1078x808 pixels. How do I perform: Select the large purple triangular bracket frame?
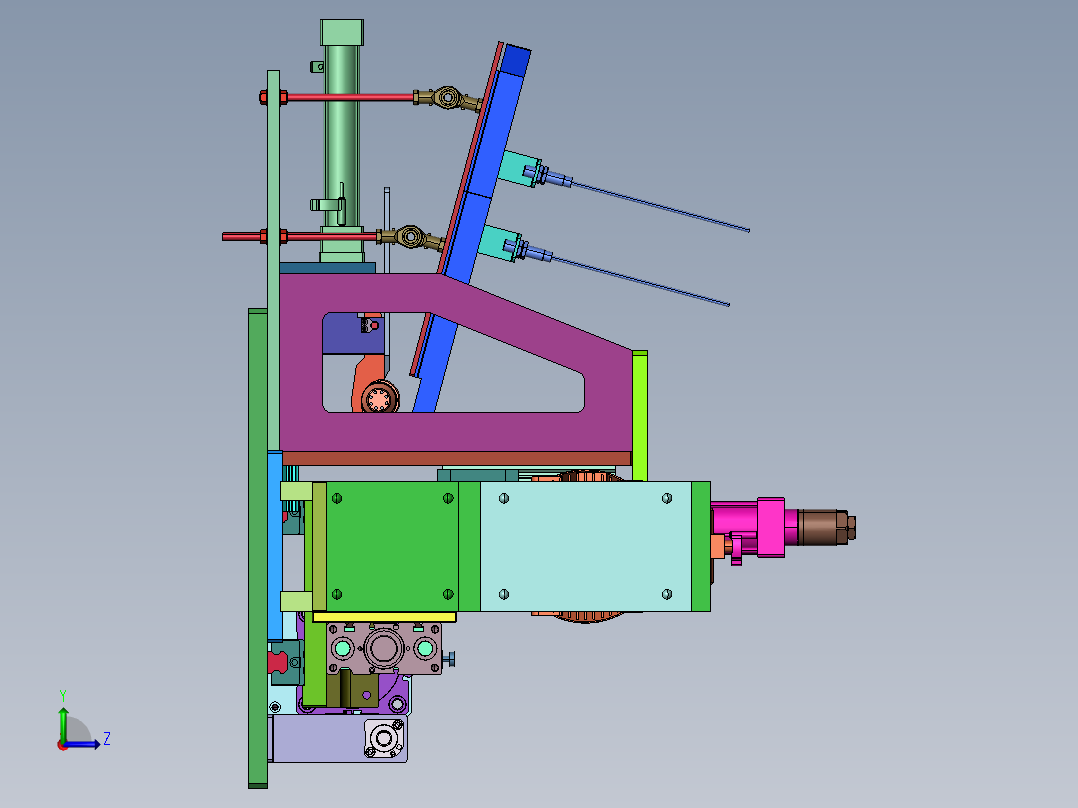454,432
